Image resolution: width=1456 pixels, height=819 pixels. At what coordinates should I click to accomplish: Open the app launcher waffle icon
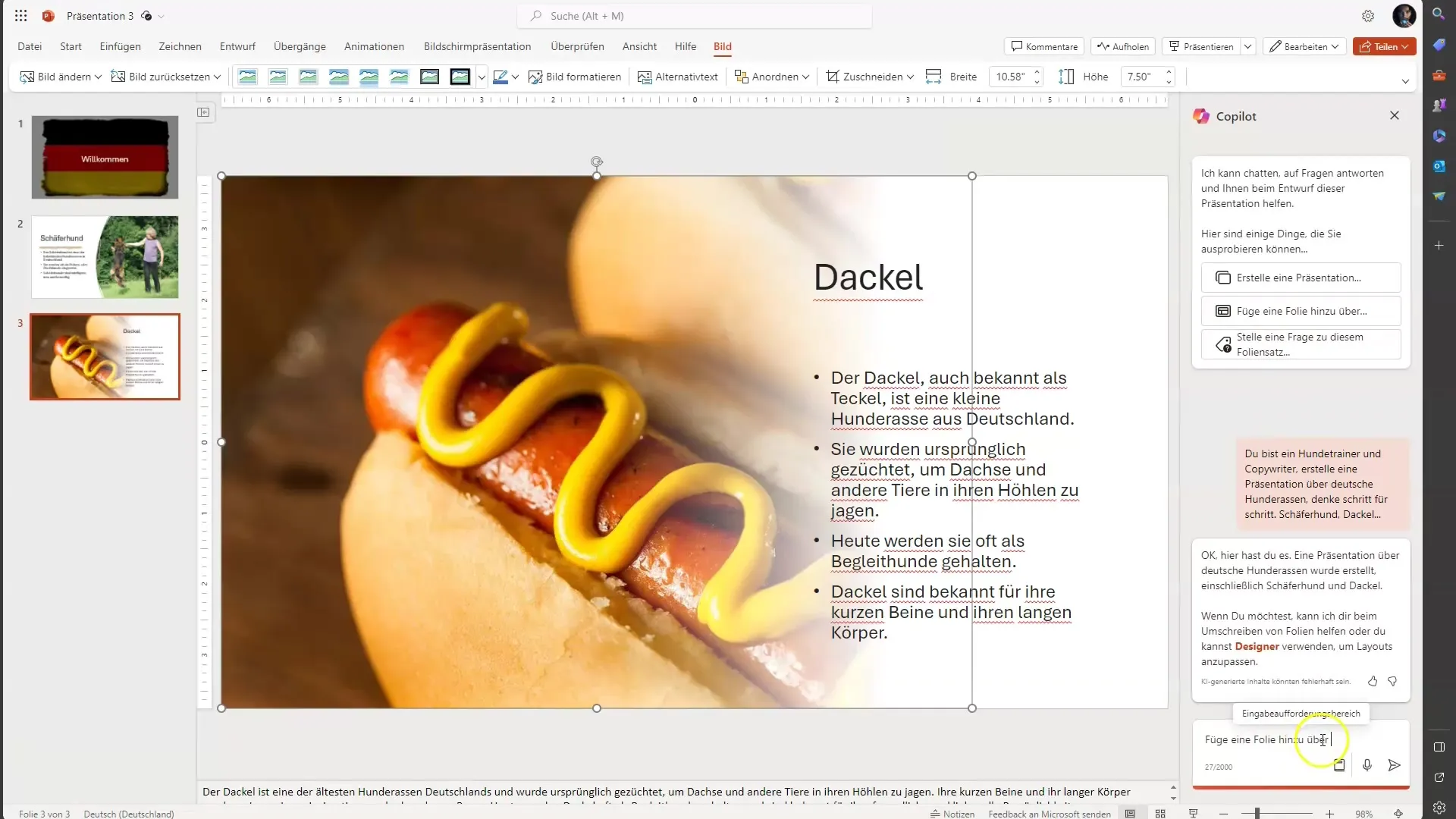pos(20,16)
